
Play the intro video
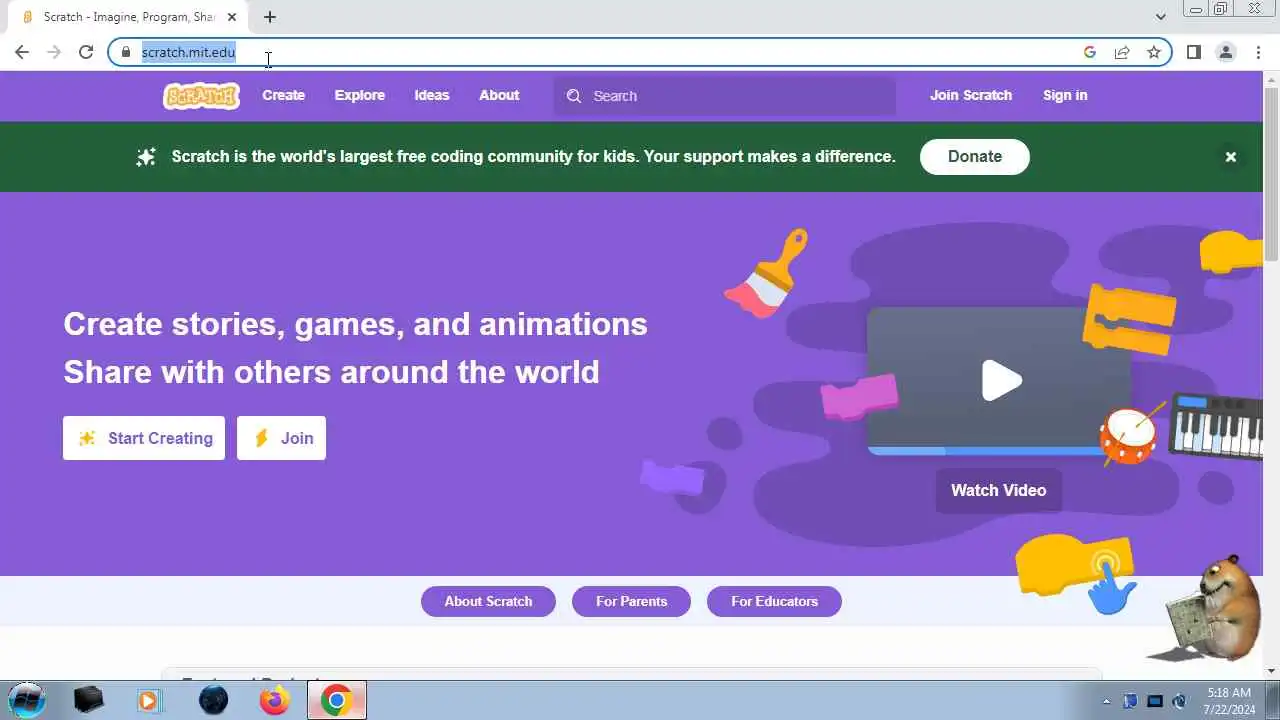click(1000, 380)
